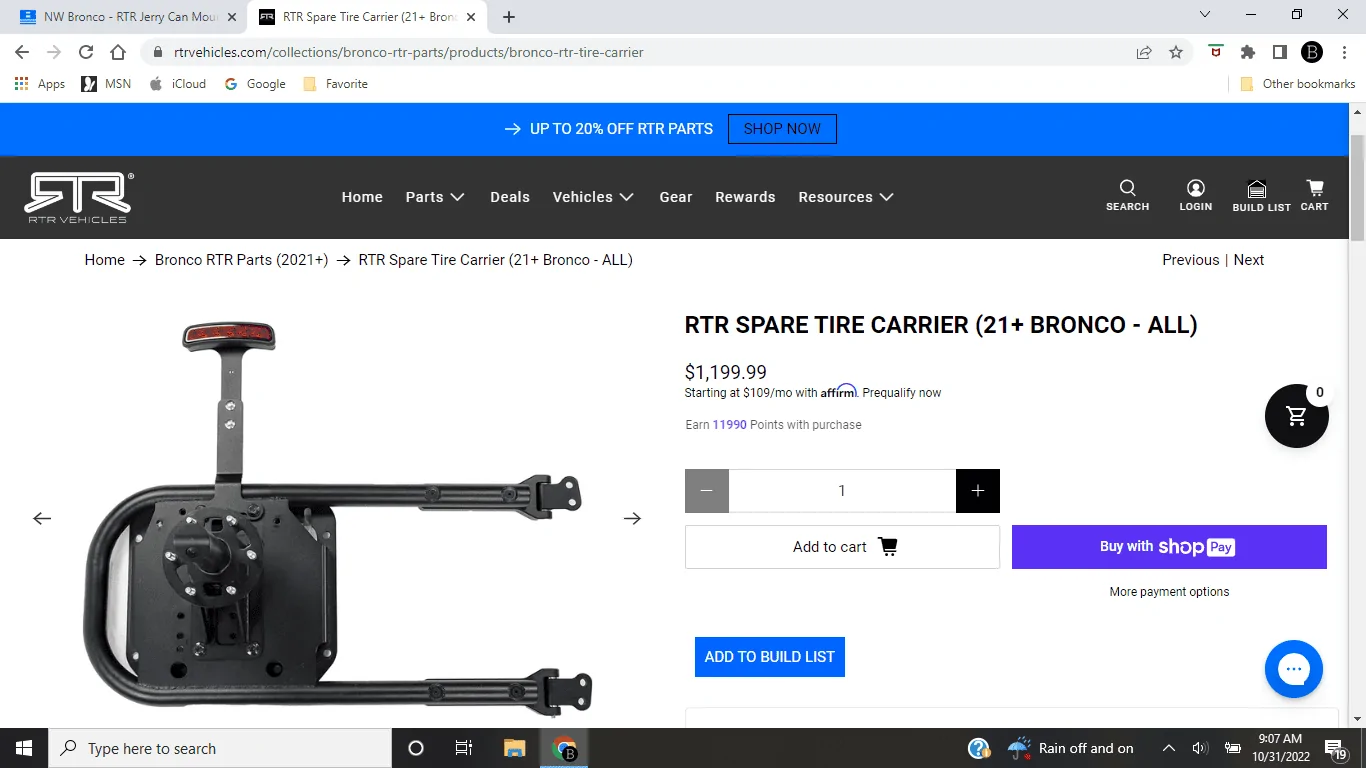
Task: Click the RTR Vehicles logo
Action: click(78, 197)
